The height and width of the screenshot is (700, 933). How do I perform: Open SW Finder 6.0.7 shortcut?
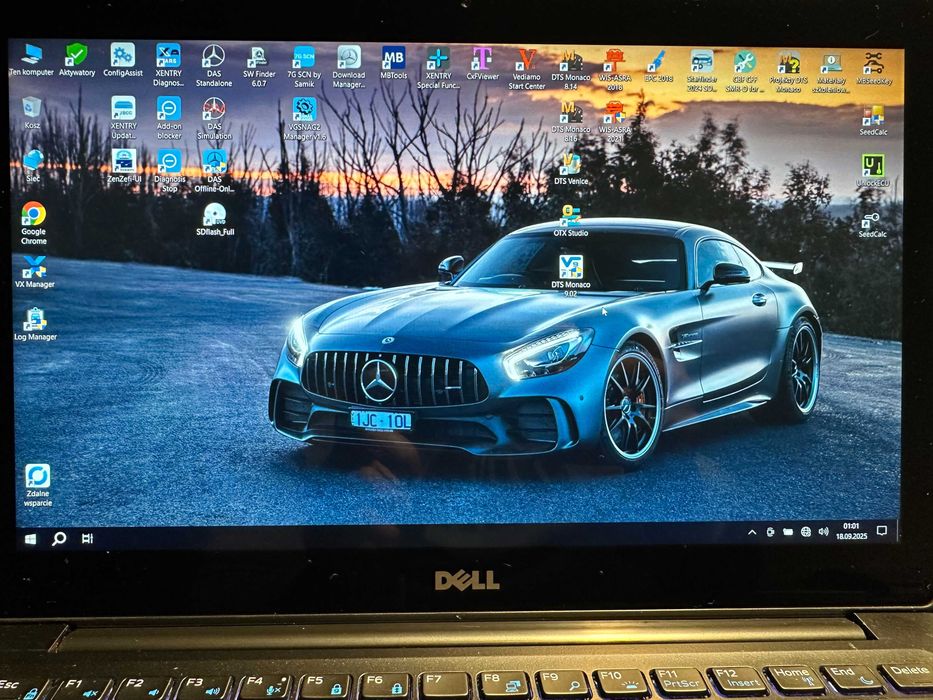[x=259, y=65]
